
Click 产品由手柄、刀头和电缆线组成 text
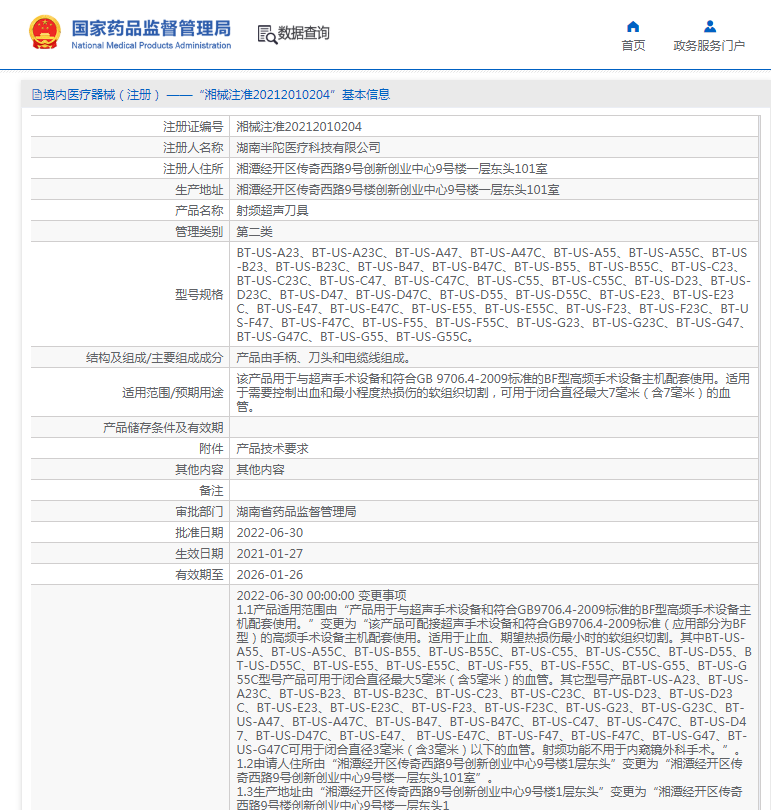pos(324,357)
